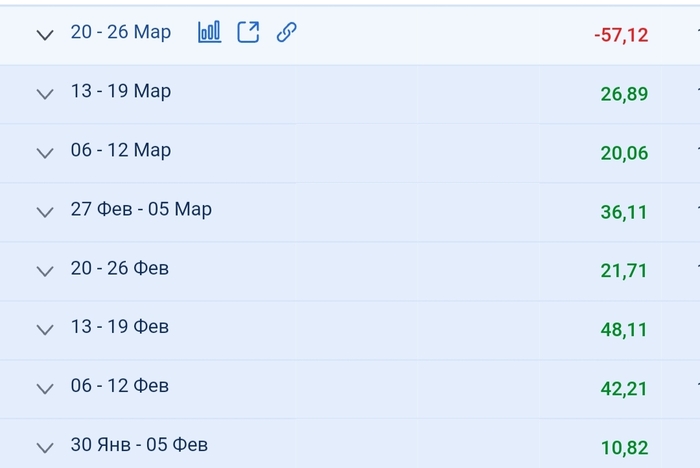This screenshot has width=700, height=468.
Task: Select the 27 Фев - 05 Мар period label
Action: [141, 209]
